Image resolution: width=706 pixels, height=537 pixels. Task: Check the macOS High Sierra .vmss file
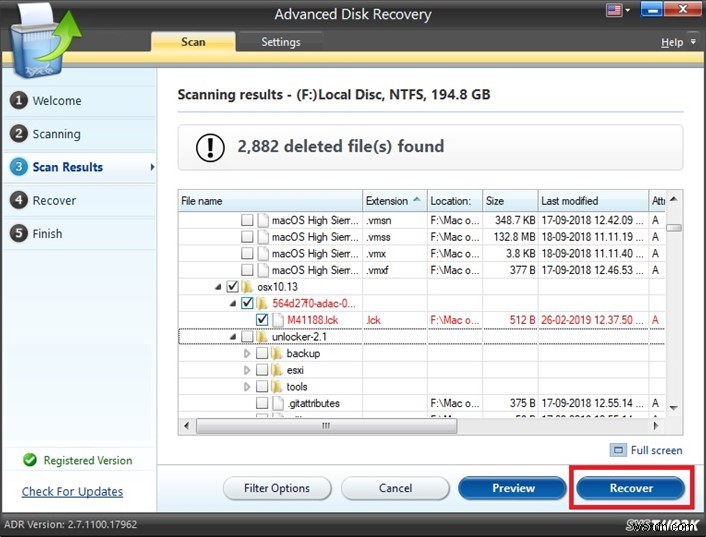pos(247,237)
